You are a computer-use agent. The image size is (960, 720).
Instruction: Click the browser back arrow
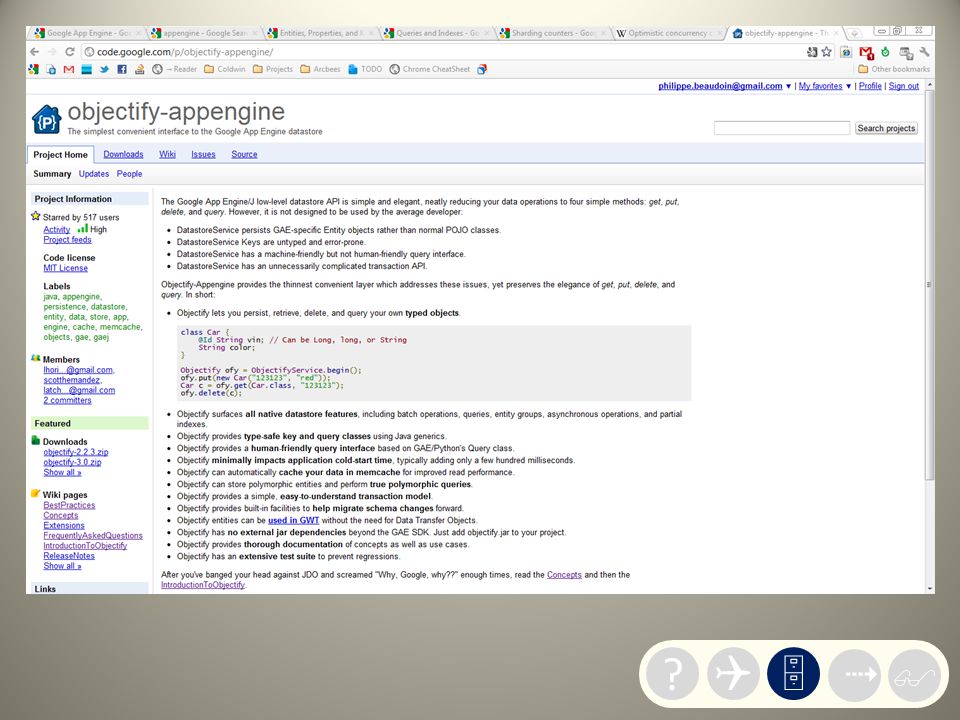[x=34, y=52]
